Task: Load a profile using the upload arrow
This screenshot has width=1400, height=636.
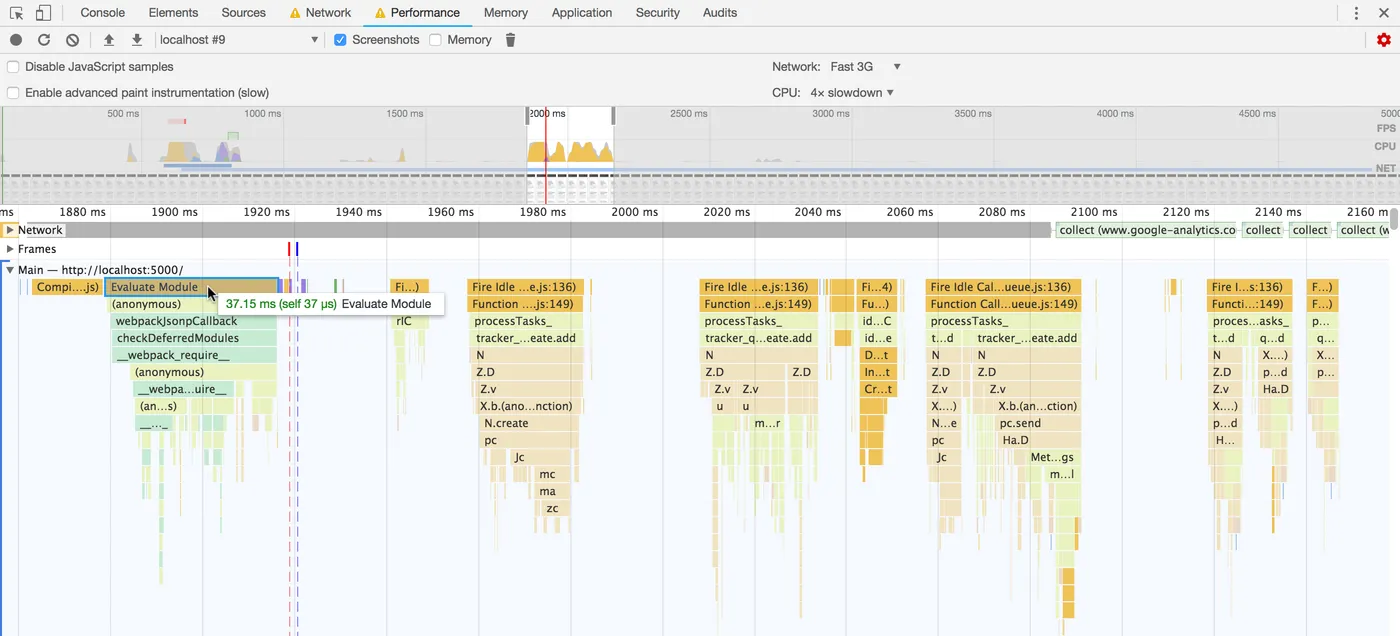Action: [109, 40]
